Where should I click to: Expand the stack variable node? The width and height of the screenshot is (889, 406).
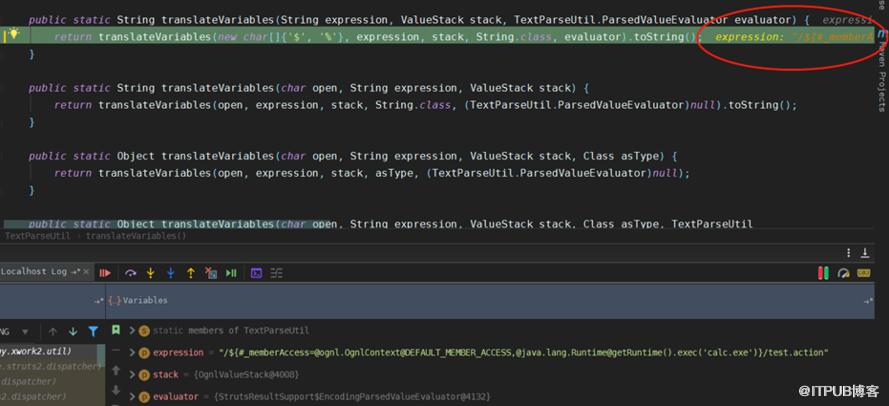[132, 374]
